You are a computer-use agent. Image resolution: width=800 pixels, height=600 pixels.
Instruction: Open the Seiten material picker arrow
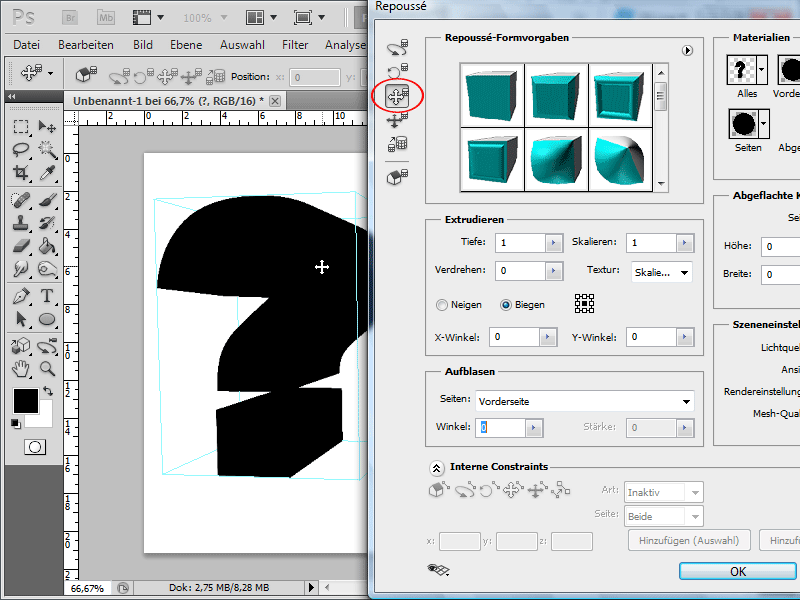click(x=764, y=123)
